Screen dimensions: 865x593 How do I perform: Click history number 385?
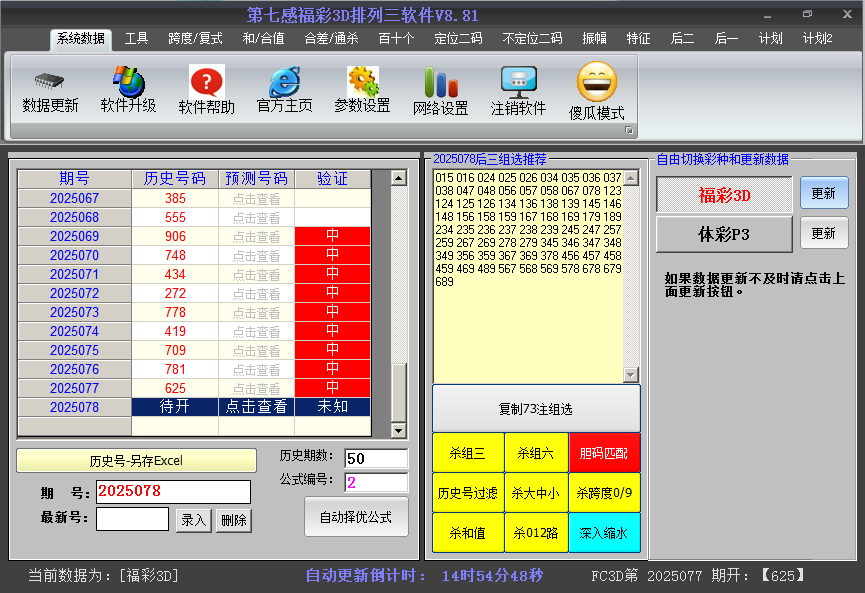[175, 199]
